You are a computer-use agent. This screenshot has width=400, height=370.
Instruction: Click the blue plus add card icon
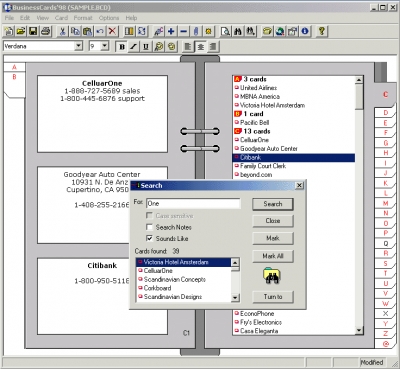pyautogui.click(x=171, y=31)
